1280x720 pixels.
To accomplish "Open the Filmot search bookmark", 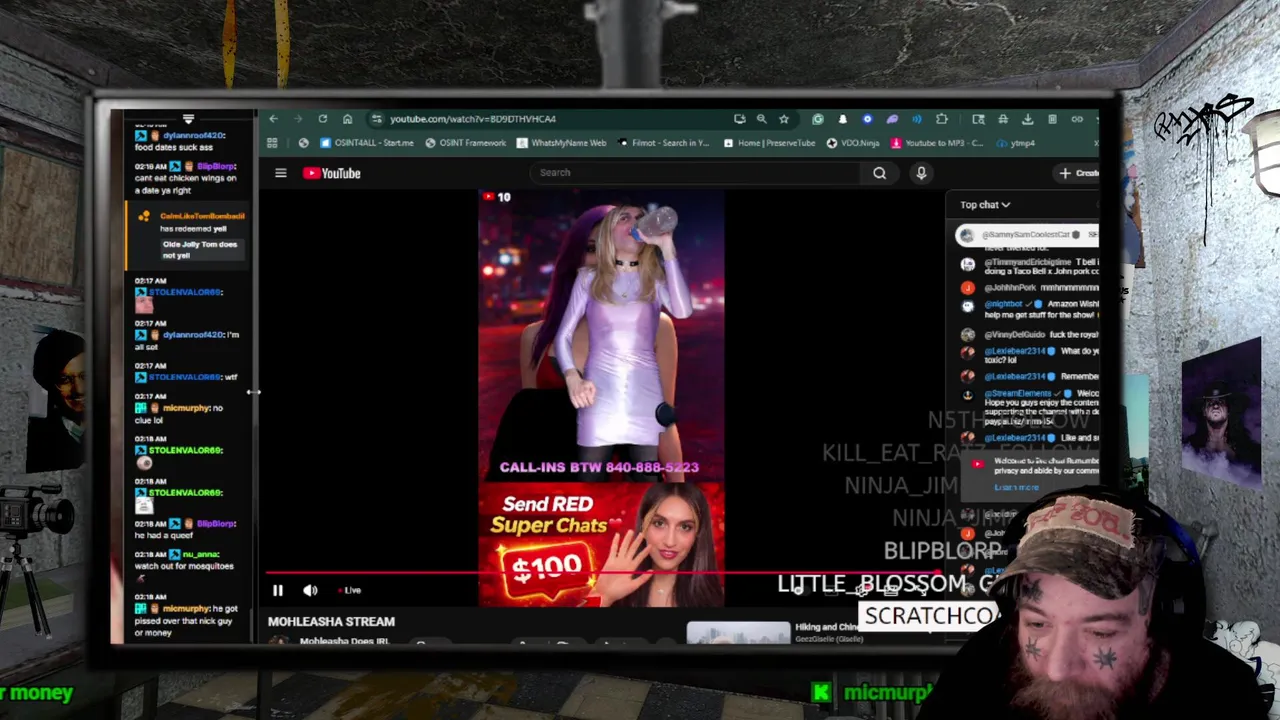I will click(664, 143).
